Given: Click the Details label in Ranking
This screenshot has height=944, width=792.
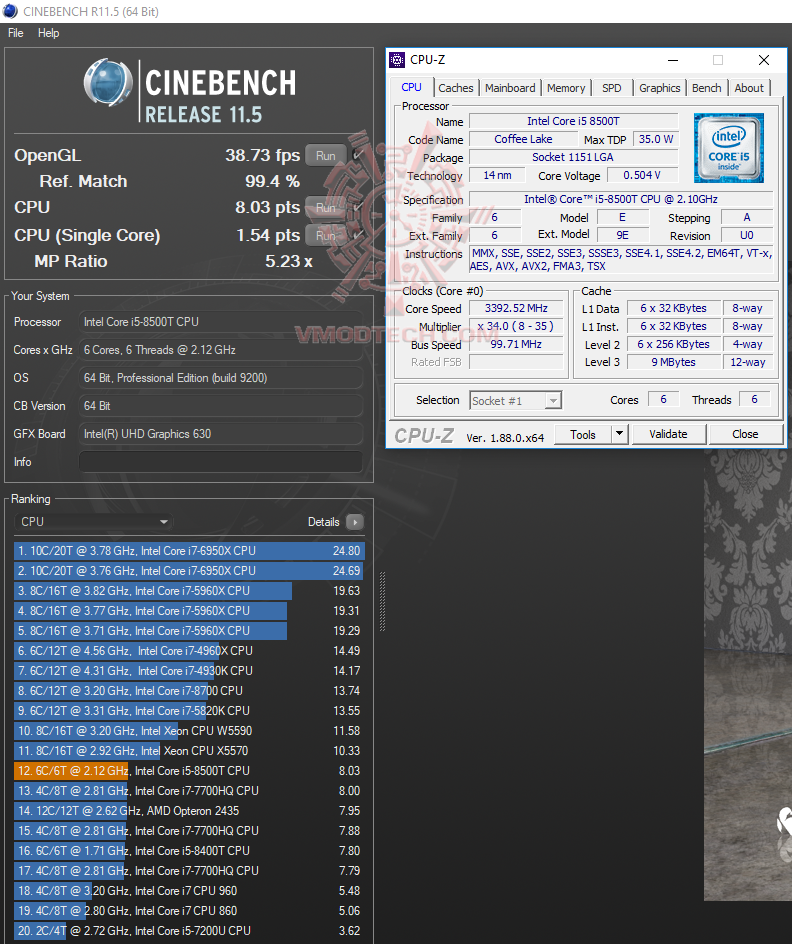Looking at the screenshot, I should (324, 522).
